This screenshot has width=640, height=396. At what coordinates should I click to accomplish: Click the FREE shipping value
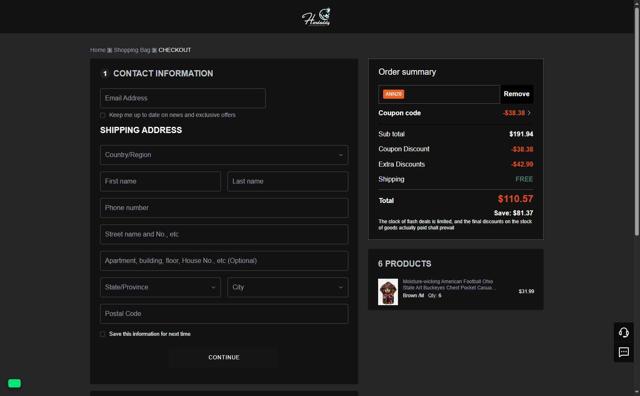tap(524, 179)
